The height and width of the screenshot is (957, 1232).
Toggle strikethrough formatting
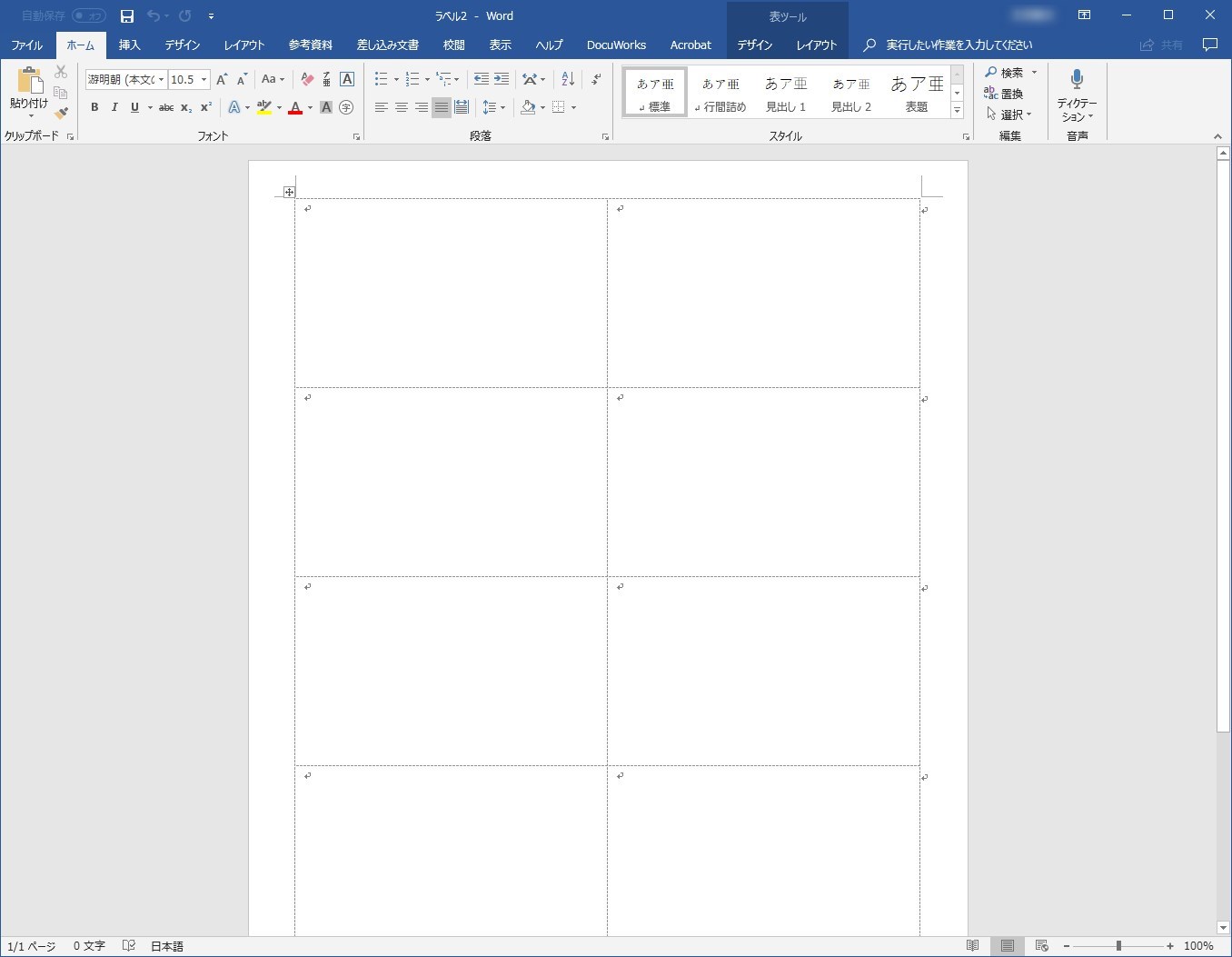[x=165, y=107]
